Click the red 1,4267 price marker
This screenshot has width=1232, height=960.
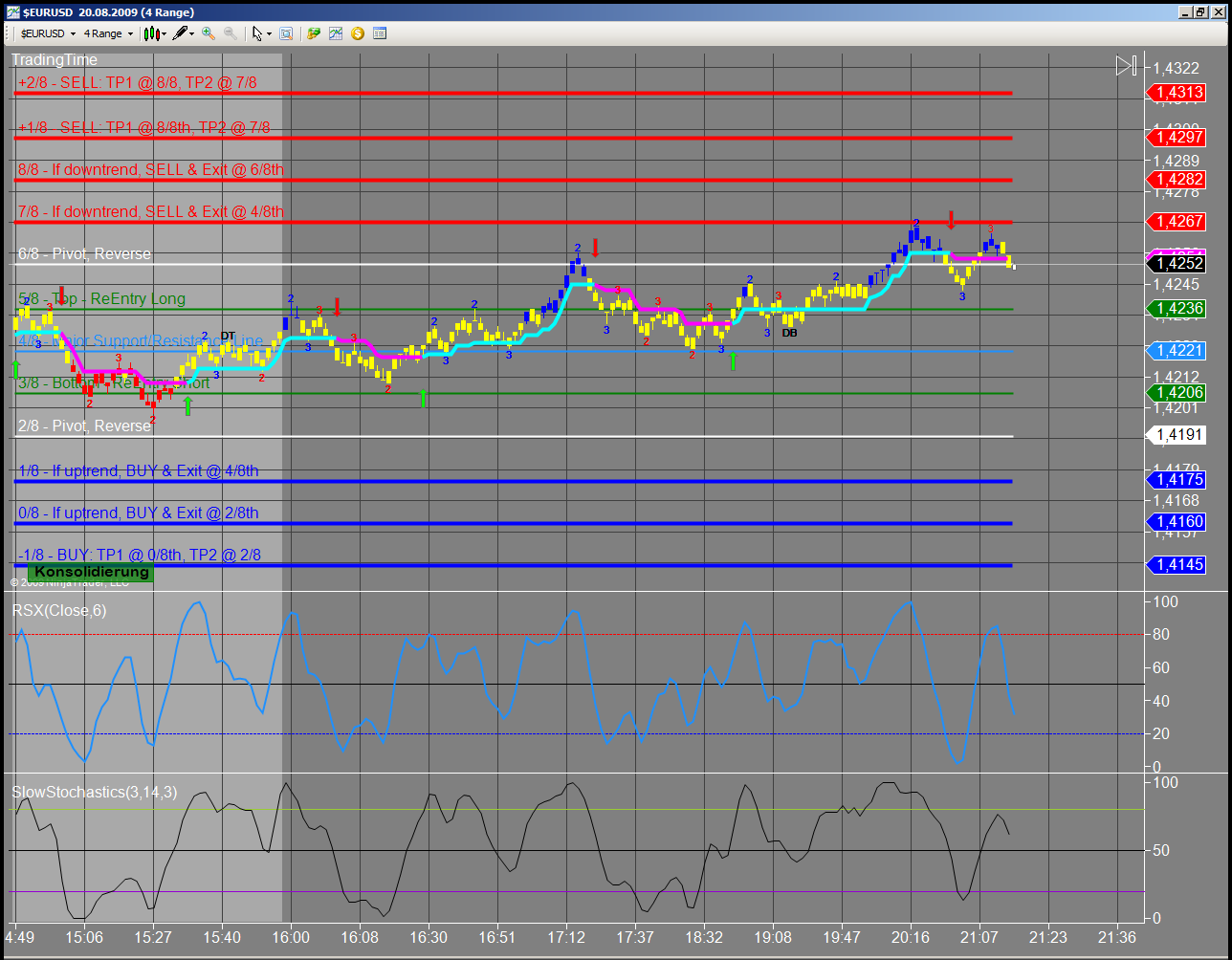click(x=1176, y=221)
